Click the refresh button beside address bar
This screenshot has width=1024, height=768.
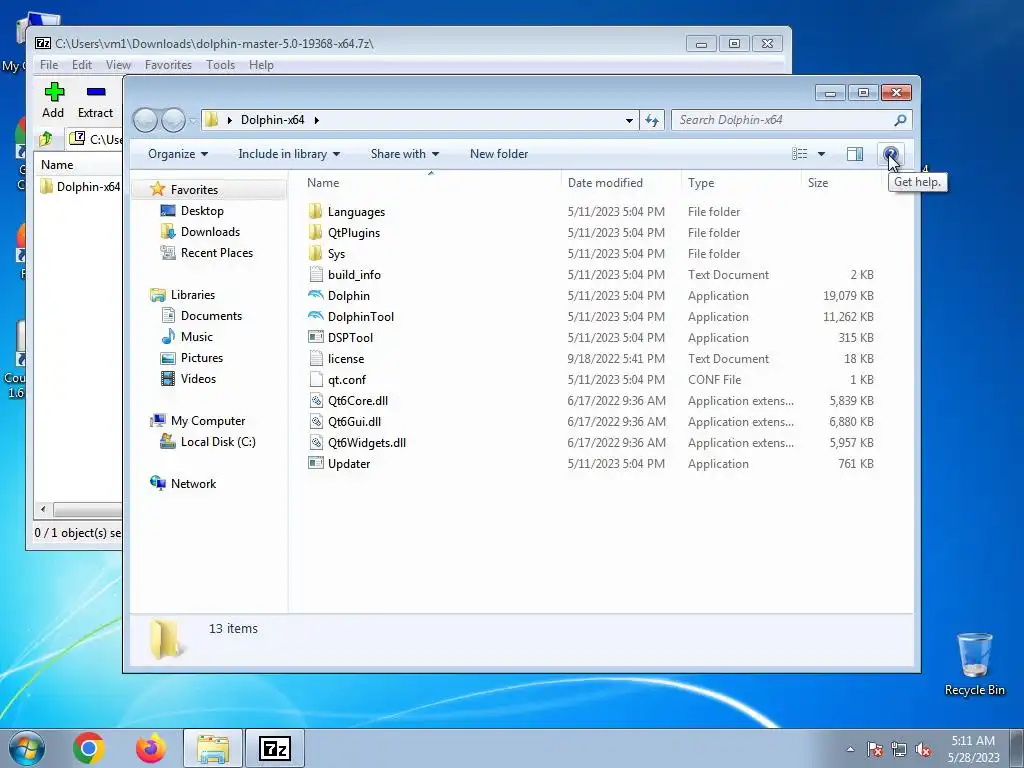pos(652,120)
